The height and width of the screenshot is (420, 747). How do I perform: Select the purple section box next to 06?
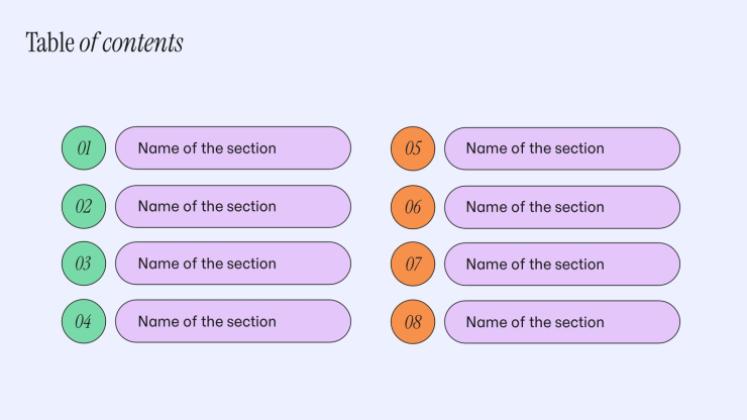(x=562, y=207)
